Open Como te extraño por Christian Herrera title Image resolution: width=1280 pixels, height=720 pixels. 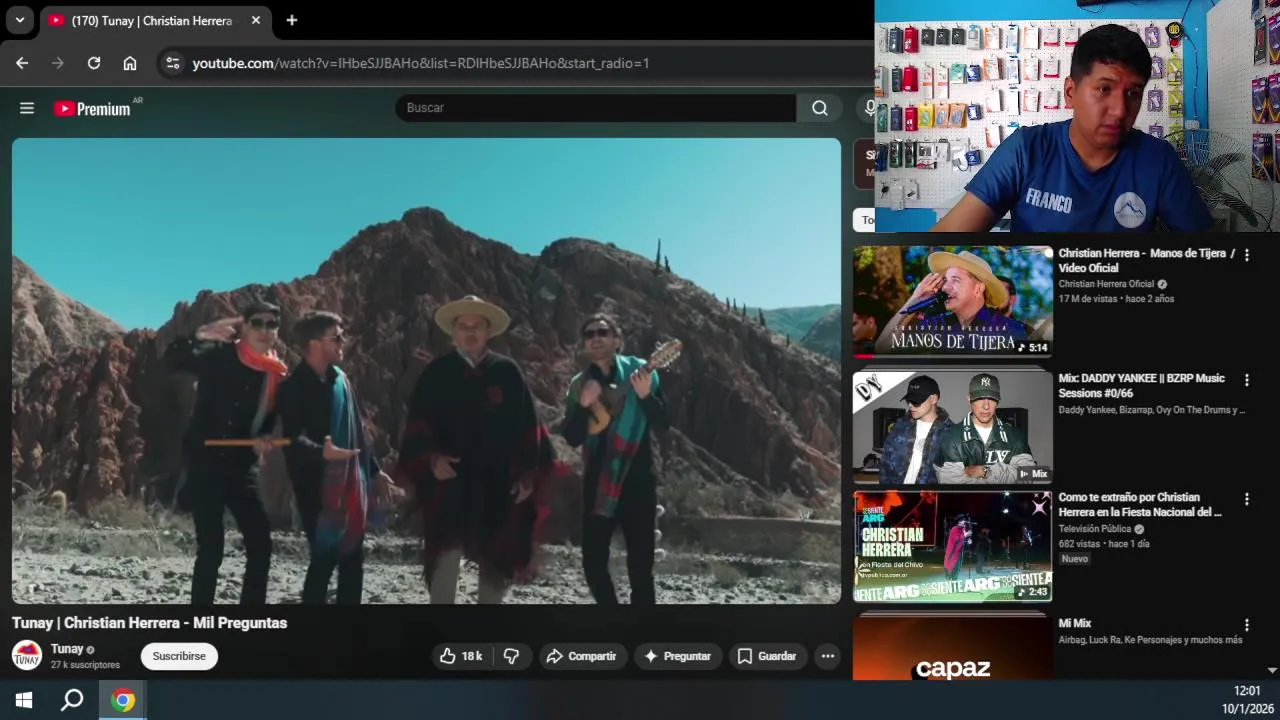tap(1140, 504)
